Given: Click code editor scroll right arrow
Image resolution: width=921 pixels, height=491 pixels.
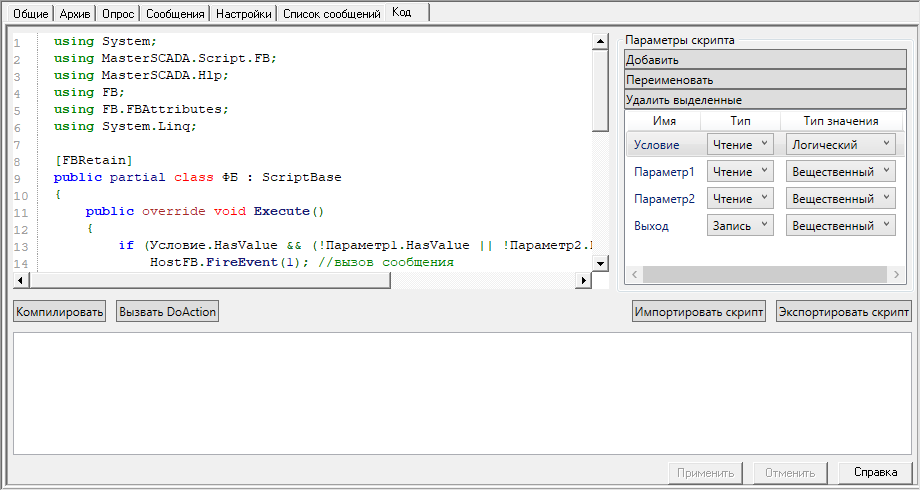Looking at the screenshot, I should click(583, 280).
